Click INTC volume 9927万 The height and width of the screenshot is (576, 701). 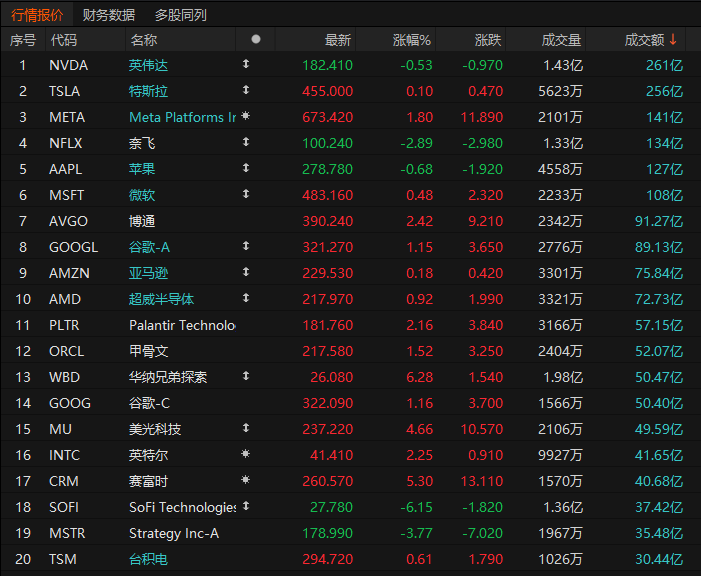[560, 455]
